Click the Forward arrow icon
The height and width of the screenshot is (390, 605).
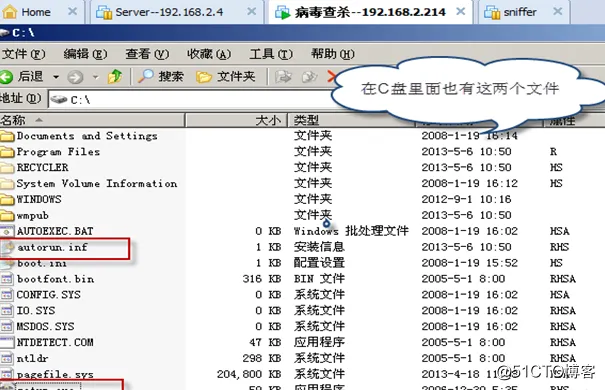click(x=75, y=77)
